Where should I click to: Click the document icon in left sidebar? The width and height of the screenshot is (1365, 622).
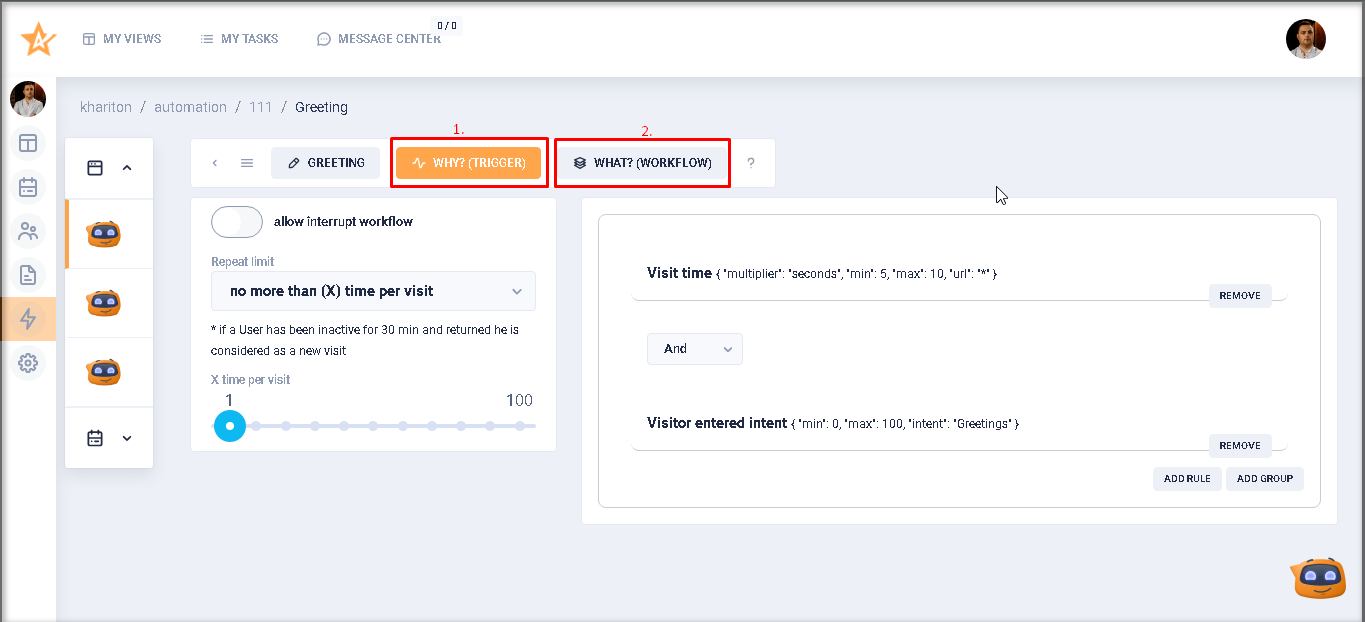click(28, 275)
